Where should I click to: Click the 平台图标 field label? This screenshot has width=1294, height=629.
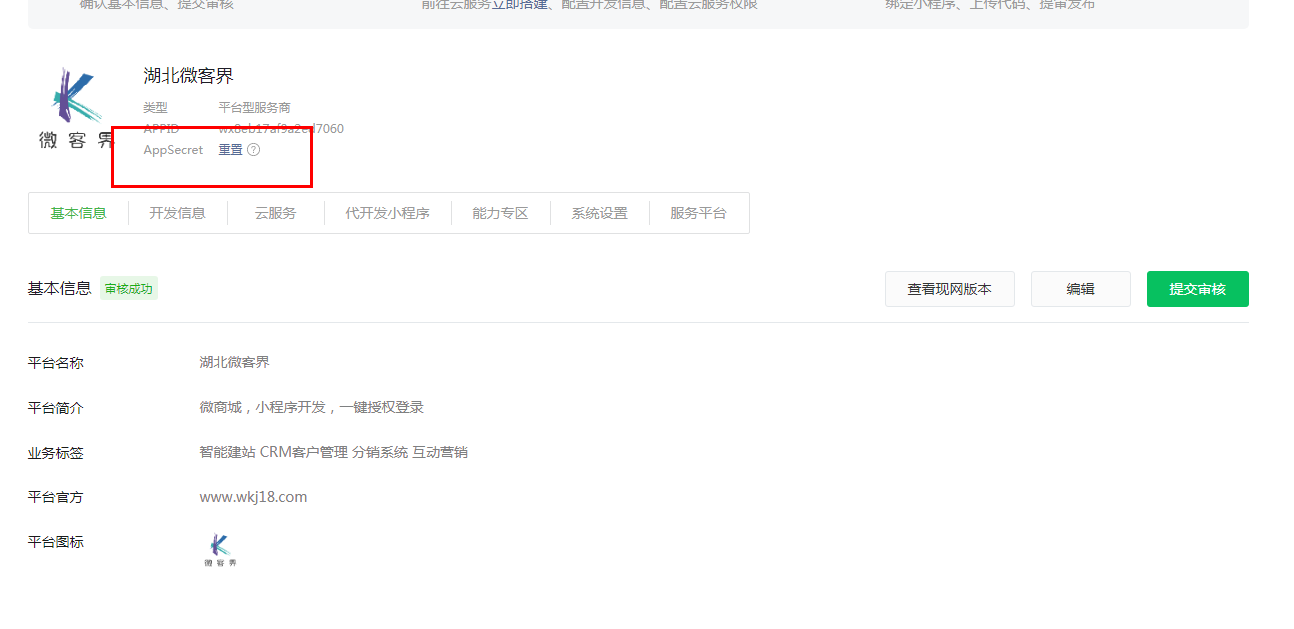pyautogui.click(x=56, y=542)
